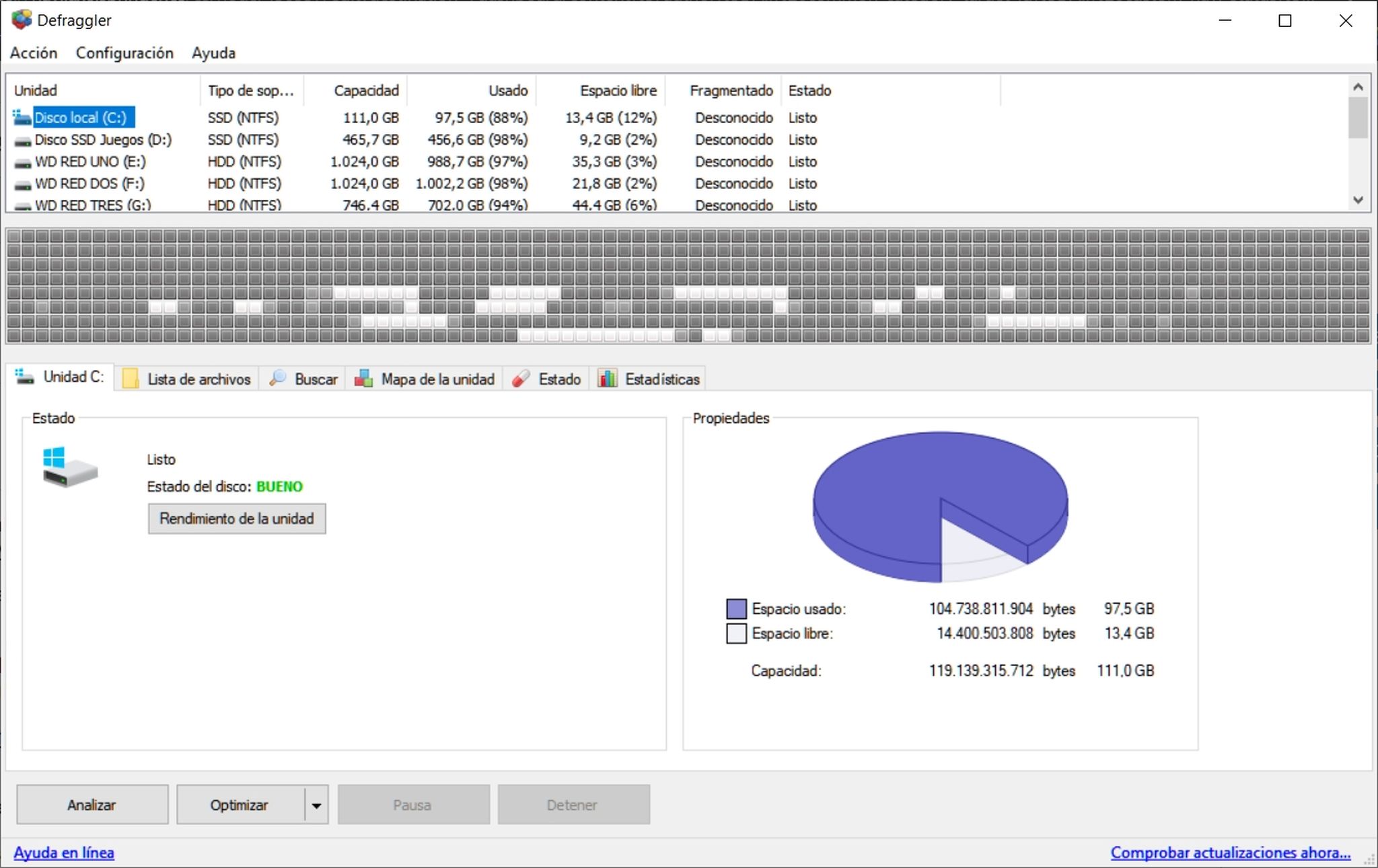Select the WD RED UNO (E:) drive icon
Viewport: 1378px width, 868px height.
click(22, 163)
